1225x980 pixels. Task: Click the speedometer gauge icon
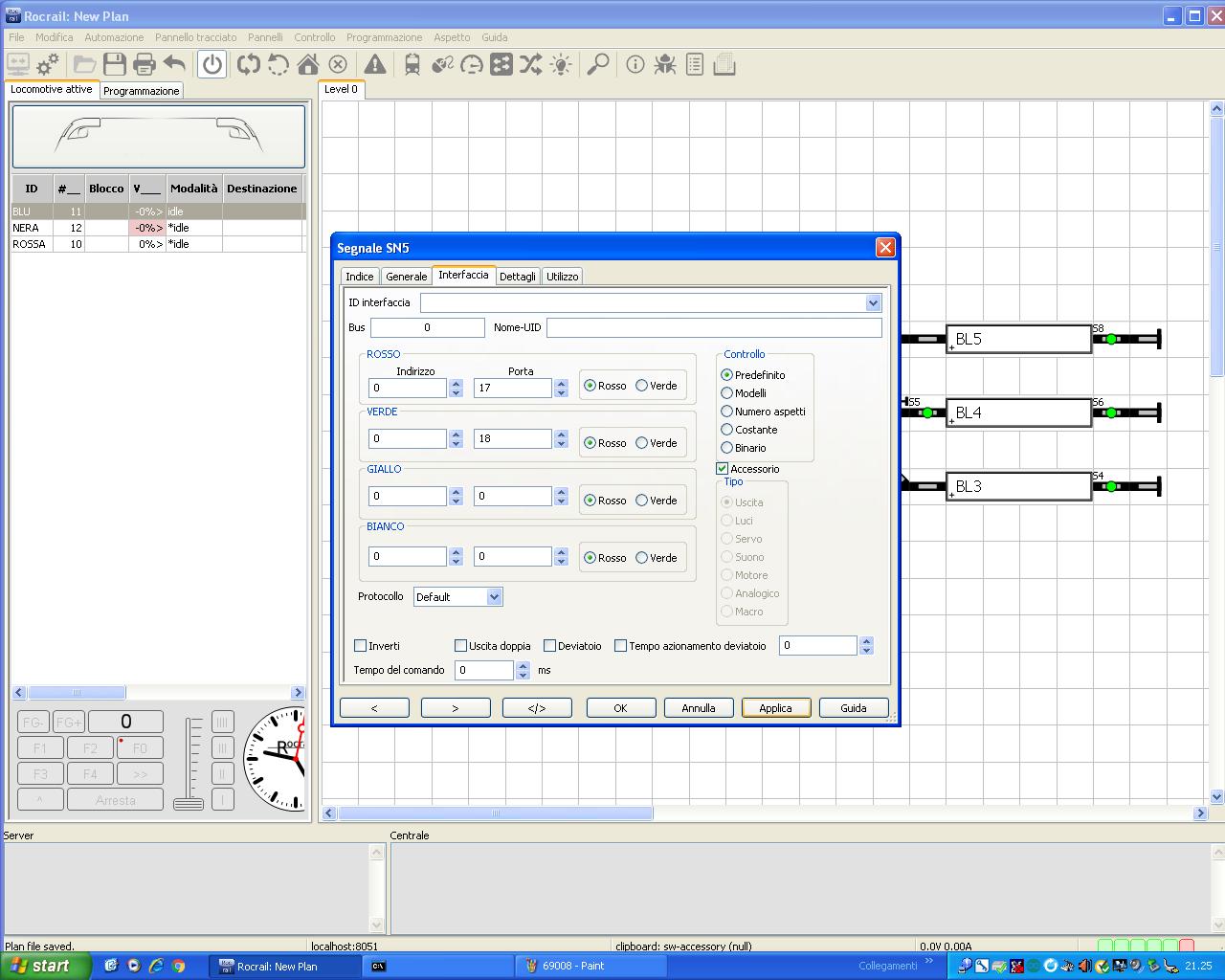pyautogui.click(x=472, y=64)
